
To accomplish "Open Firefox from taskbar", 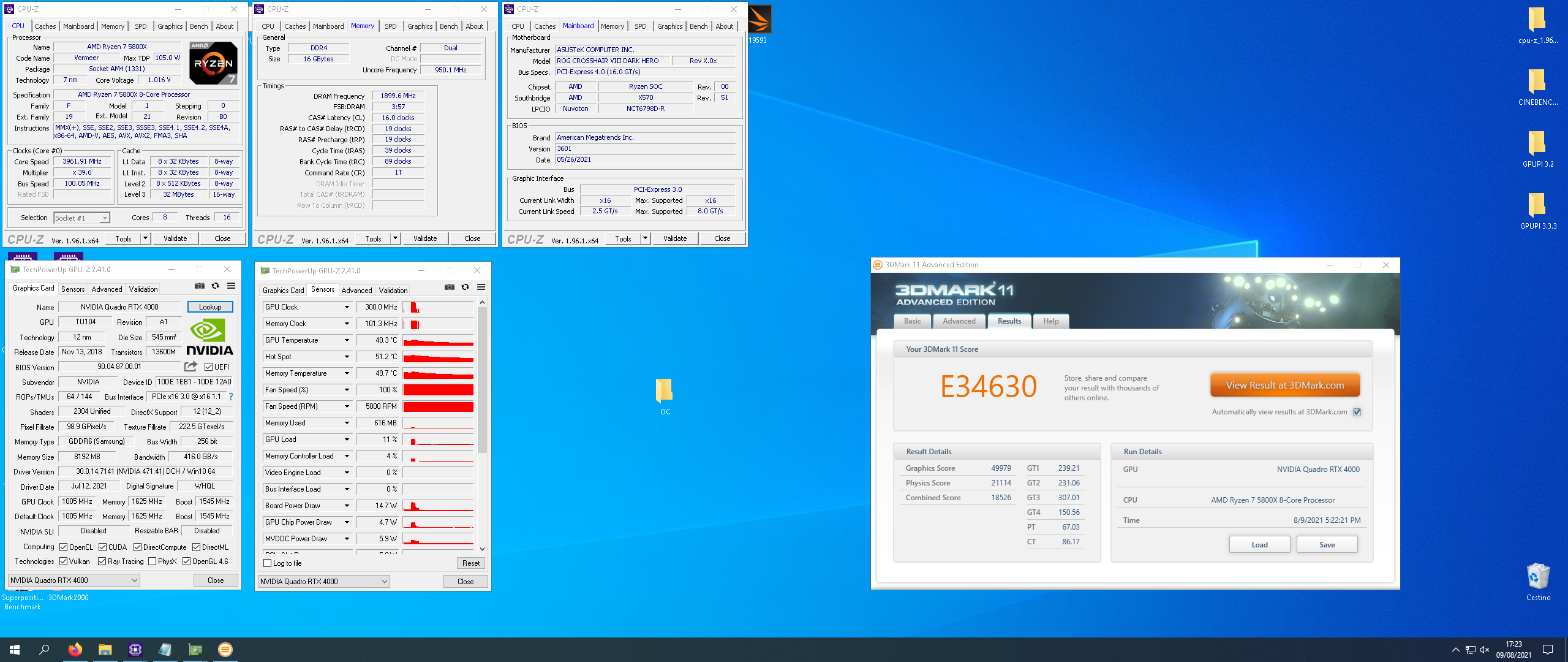I will click(x=75, y=650).
